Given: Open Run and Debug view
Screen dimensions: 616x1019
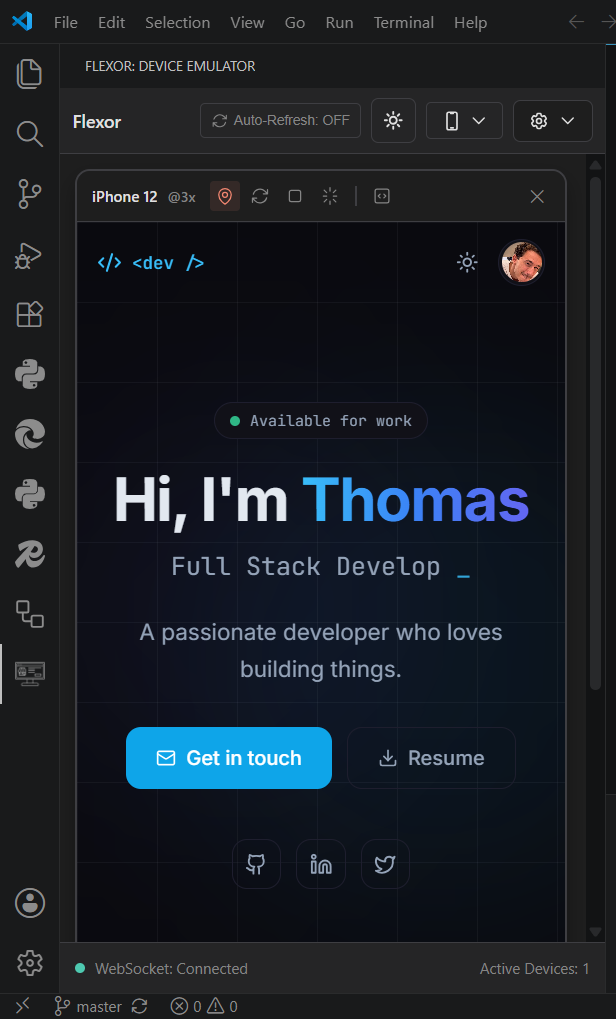Looking at the screenshot, I should pos(29,255).
